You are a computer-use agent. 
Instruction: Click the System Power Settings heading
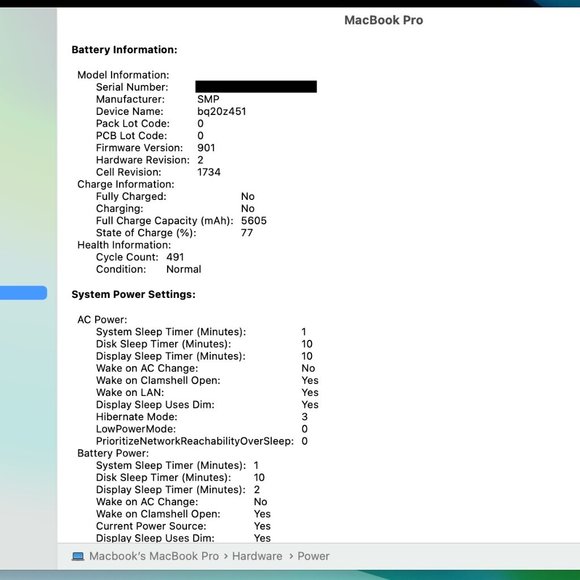(134, 294)
